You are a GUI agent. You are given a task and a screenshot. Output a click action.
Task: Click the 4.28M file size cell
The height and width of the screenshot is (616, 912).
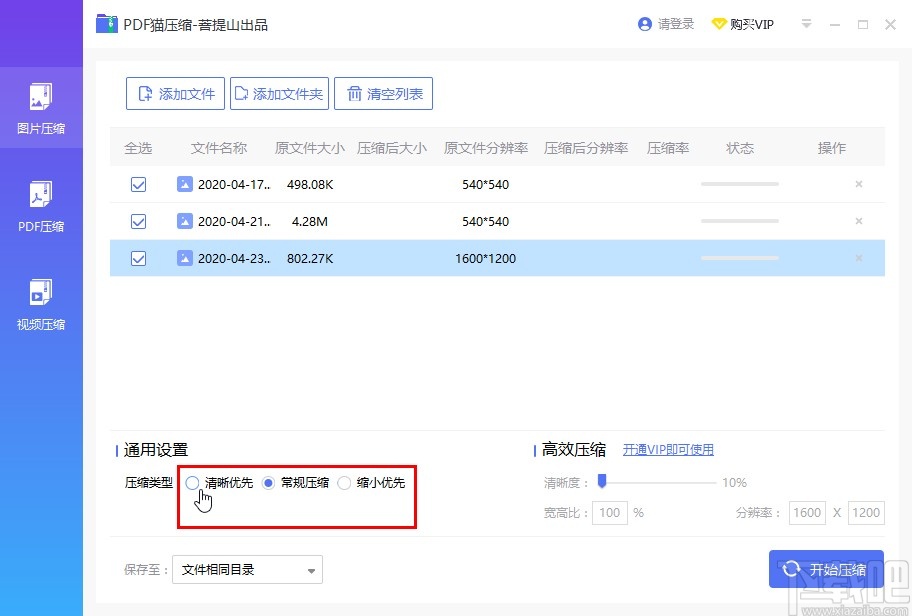[309, 222]
